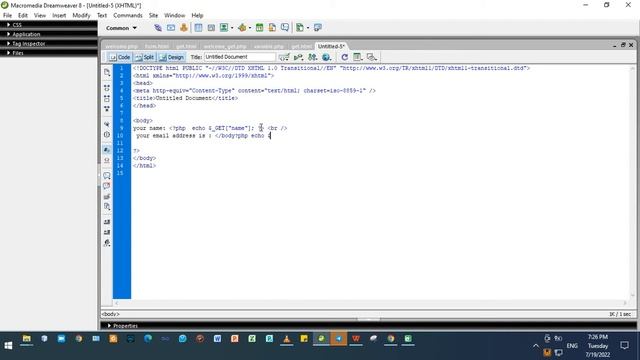Open the Site menu
This screenshot has width=640, height=360.
(x=153, y=16)
